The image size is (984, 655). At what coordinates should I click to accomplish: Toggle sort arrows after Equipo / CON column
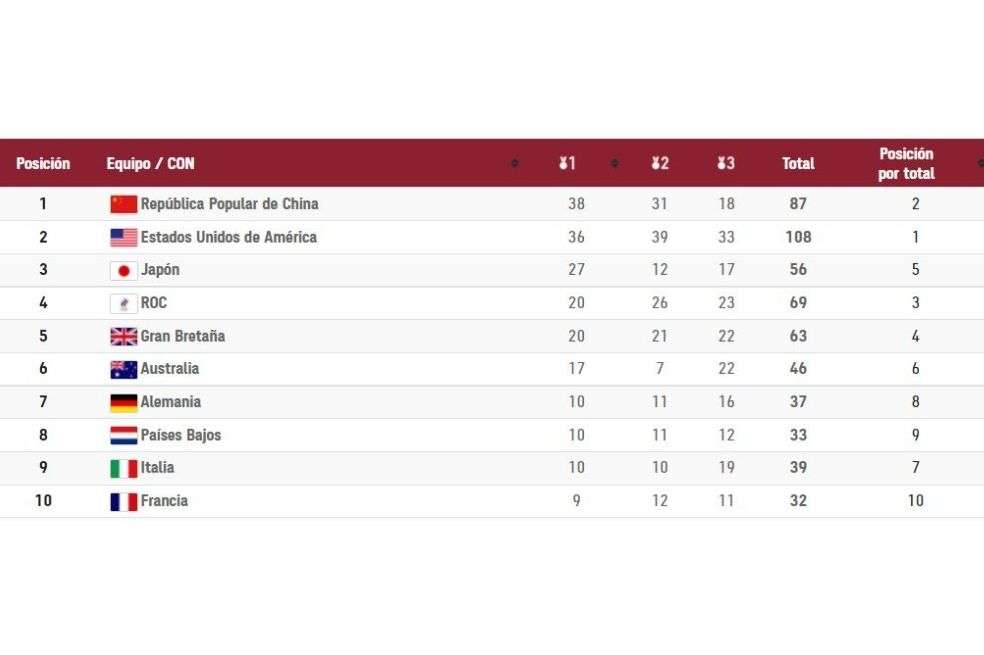coord(515,163)
